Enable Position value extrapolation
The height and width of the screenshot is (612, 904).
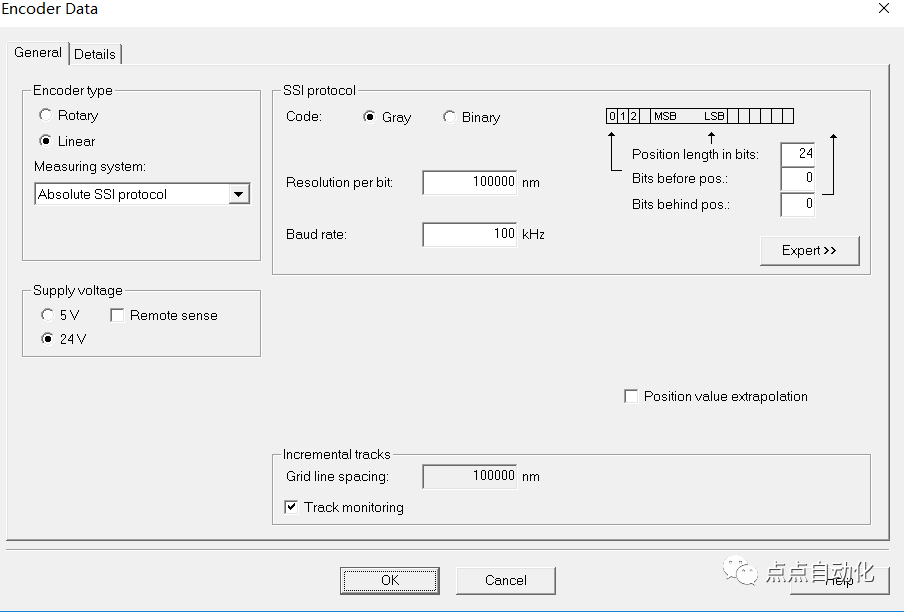(x=631, y=396)
